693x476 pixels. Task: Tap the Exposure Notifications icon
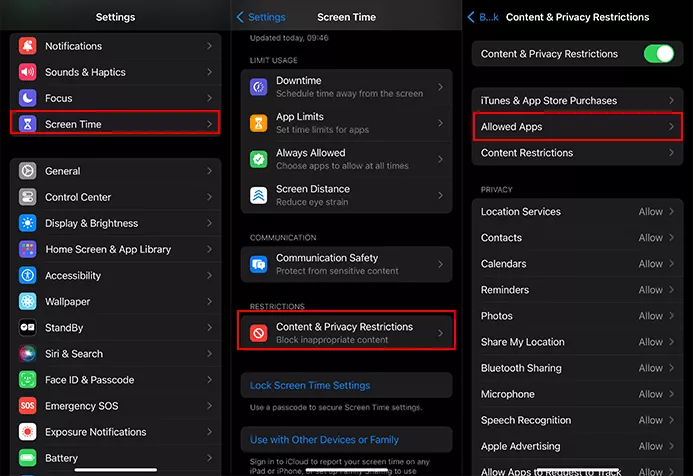tap(27, 432)
